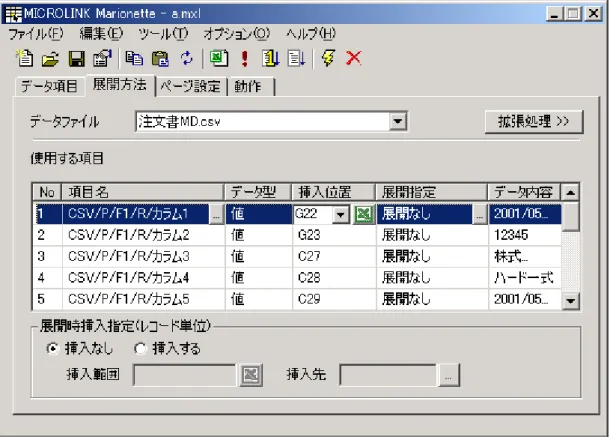The height and width of the screenshot is (437, 610).
Task: Switch to the データ項目 tab
Action: pos(49,86)
